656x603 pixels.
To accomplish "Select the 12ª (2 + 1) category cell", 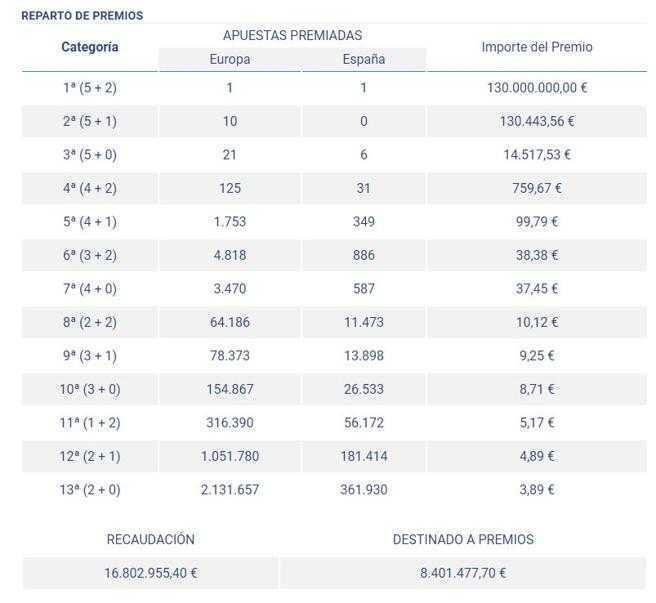I will point(90,456).
